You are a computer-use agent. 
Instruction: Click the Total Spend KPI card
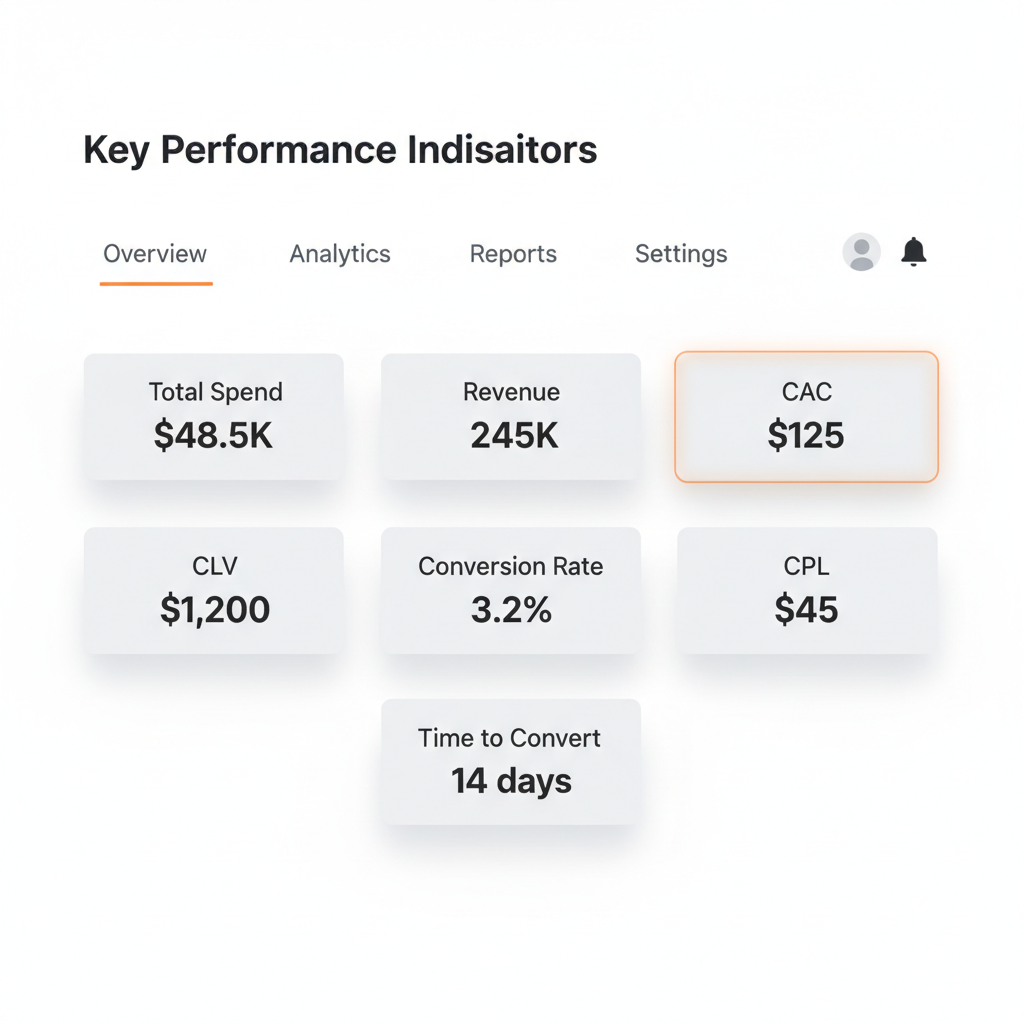click(213, 416)
